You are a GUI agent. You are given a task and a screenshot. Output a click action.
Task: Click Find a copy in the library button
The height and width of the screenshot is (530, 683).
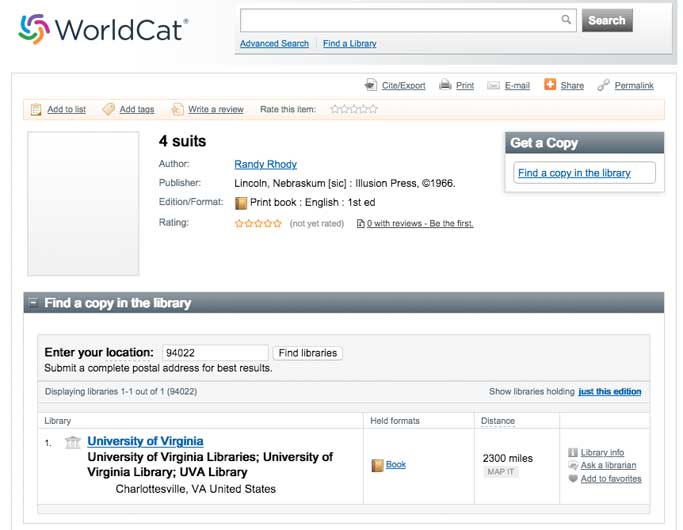pos(584,173)
